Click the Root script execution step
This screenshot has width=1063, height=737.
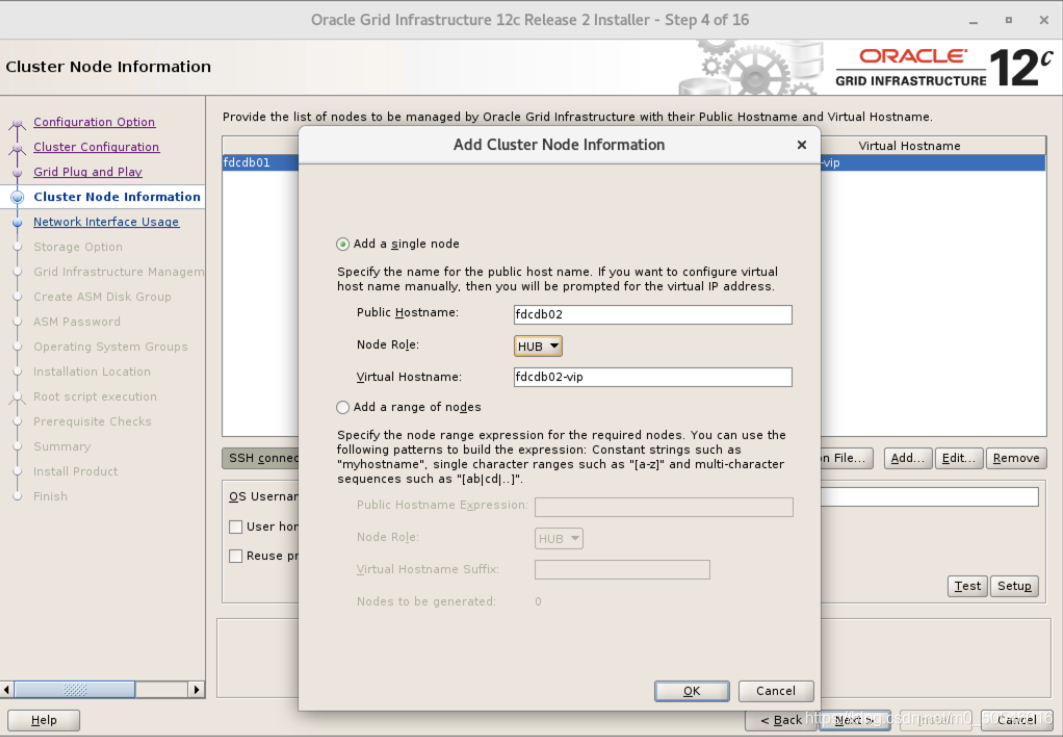pyautogui.click(x=95, y=397)
